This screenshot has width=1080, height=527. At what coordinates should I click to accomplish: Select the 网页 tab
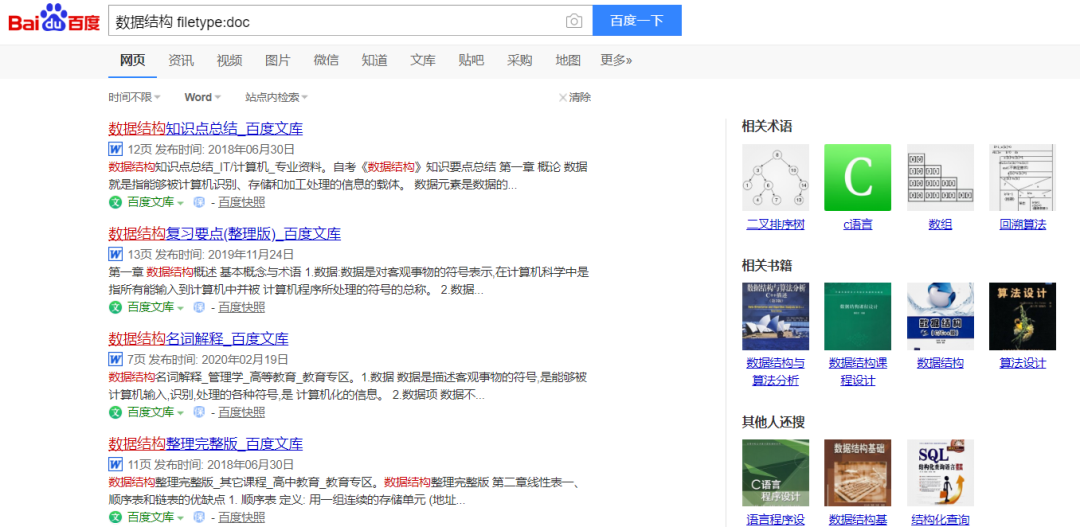[x=132, y=61]
